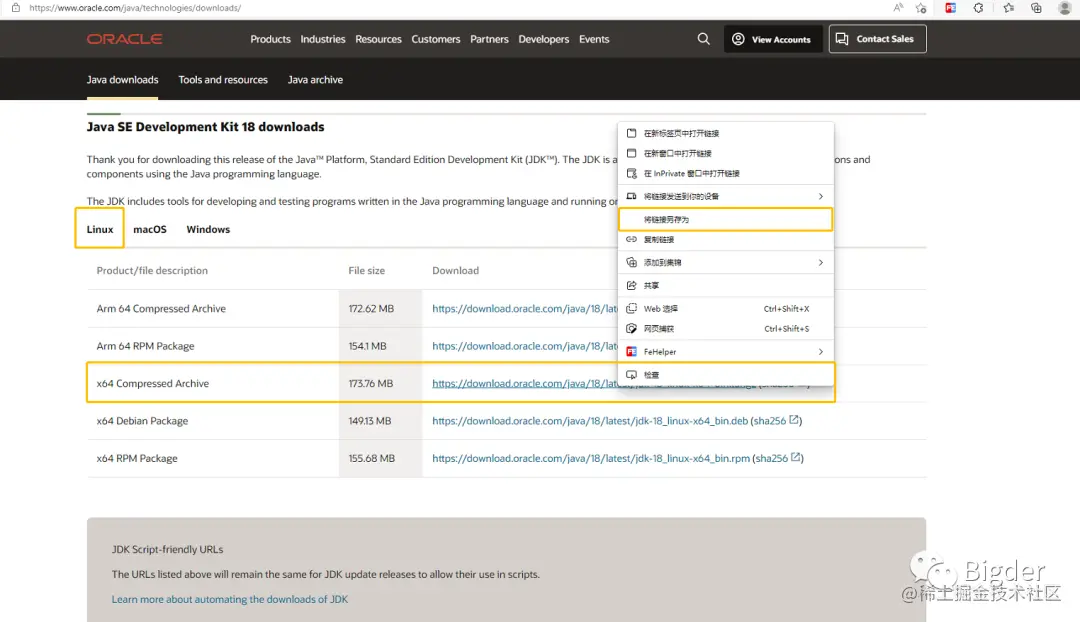Click the Oracle site search magnifier icon
Viewport: 1080px width, 622px height.
coord(703,39)
